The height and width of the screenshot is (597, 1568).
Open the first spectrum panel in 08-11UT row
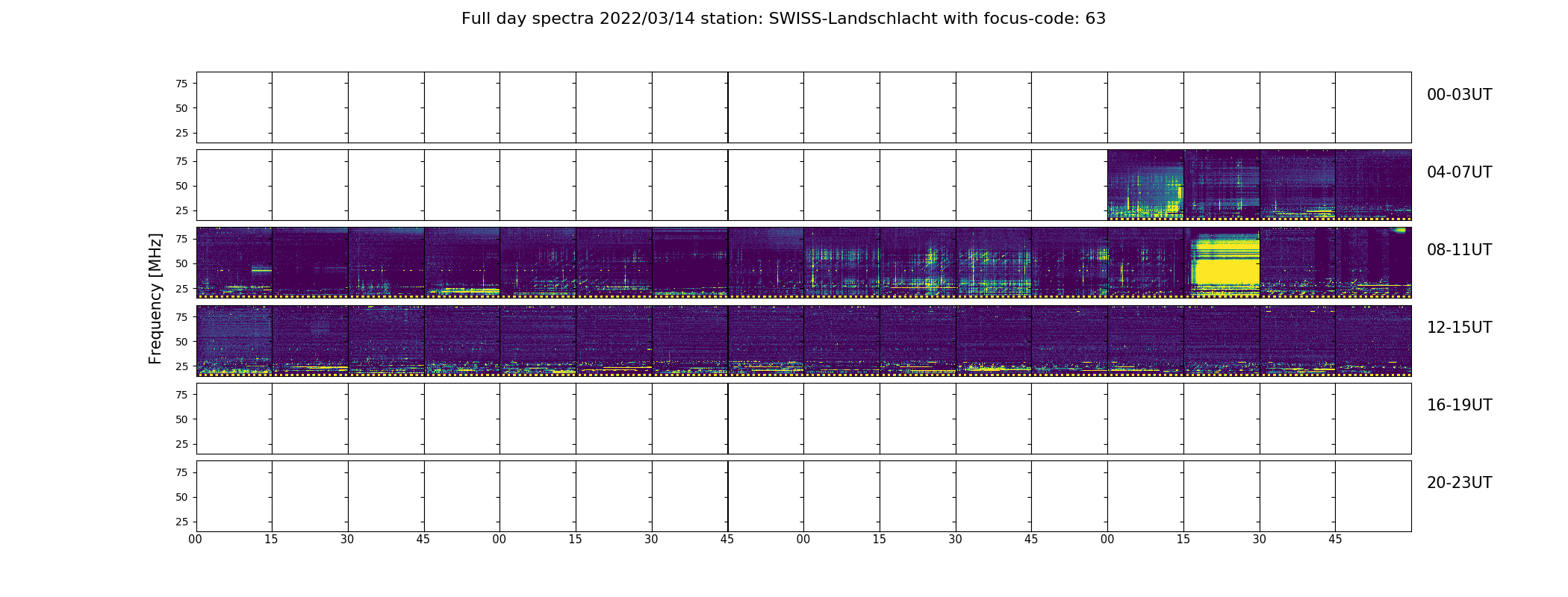[x=234, y=263]
